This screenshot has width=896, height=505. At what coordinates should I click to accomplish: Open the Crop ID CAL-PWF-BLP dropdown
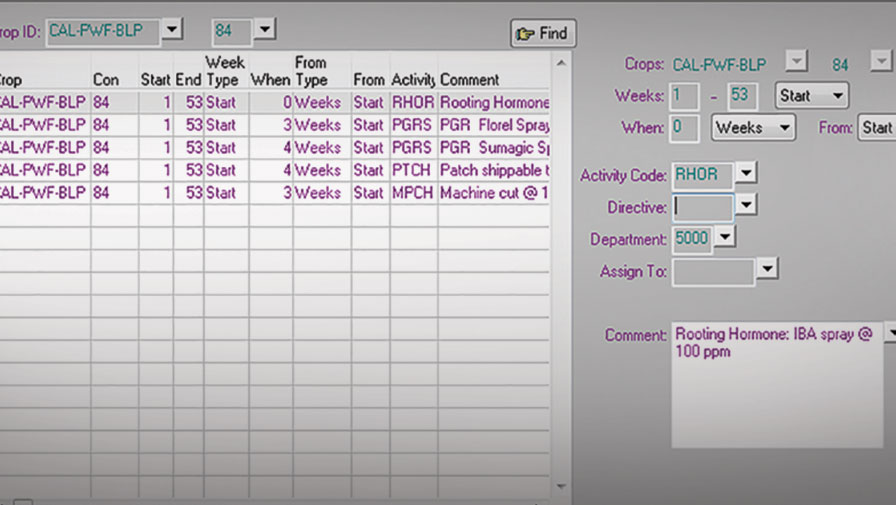pos(172,29)
